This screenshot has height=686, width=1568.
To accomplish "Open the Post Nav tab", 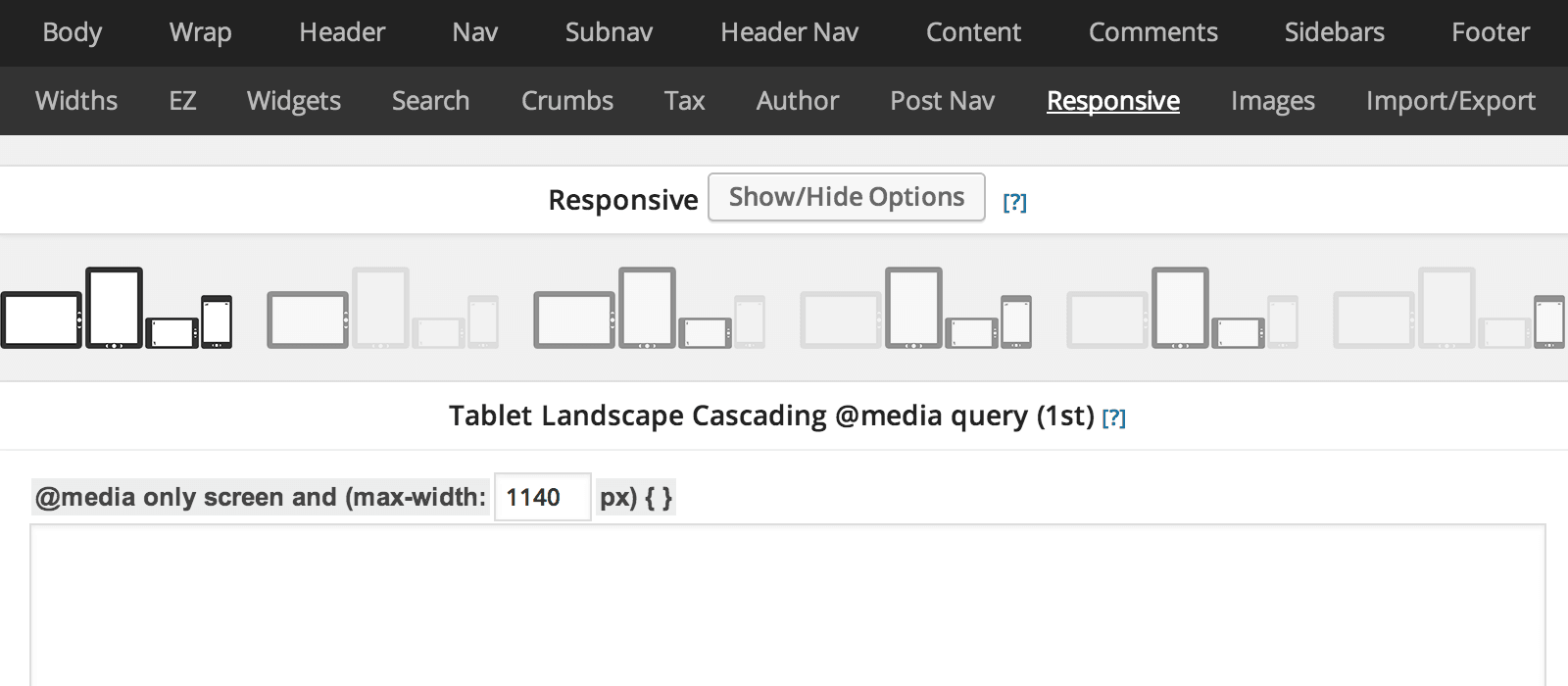I will coord(943,100).
